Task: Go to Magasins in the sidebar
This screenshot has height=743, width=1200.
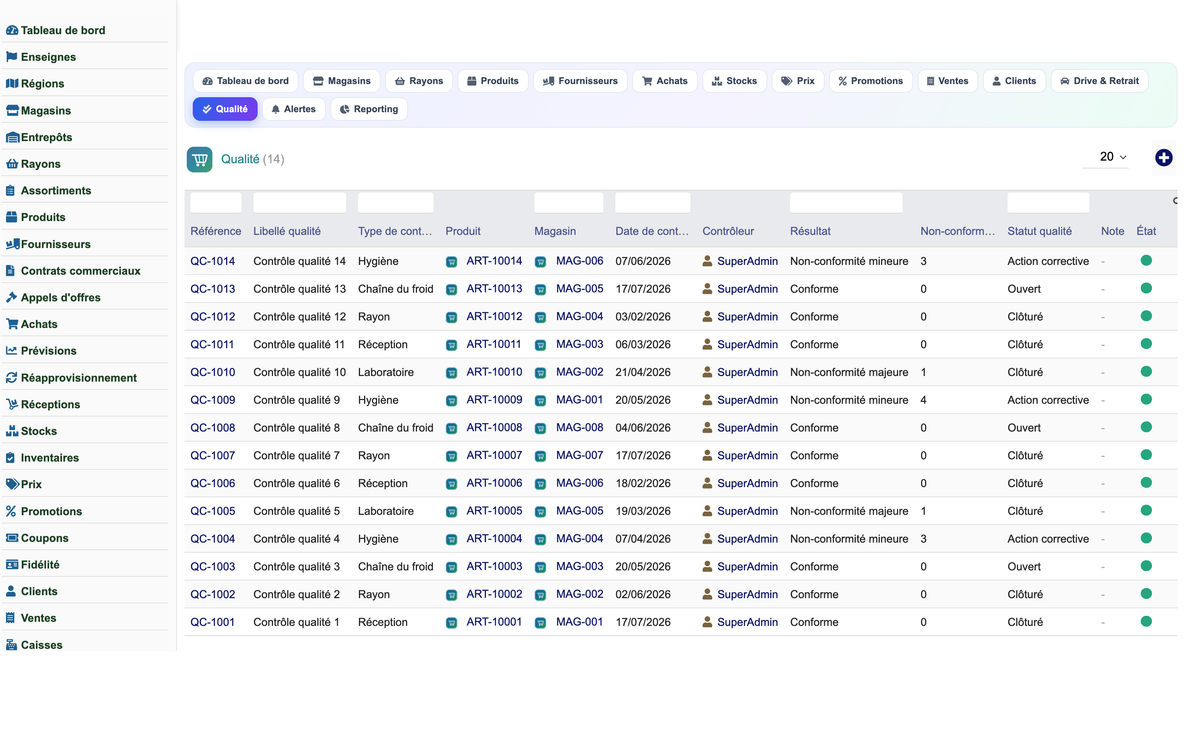Action: 46,111
